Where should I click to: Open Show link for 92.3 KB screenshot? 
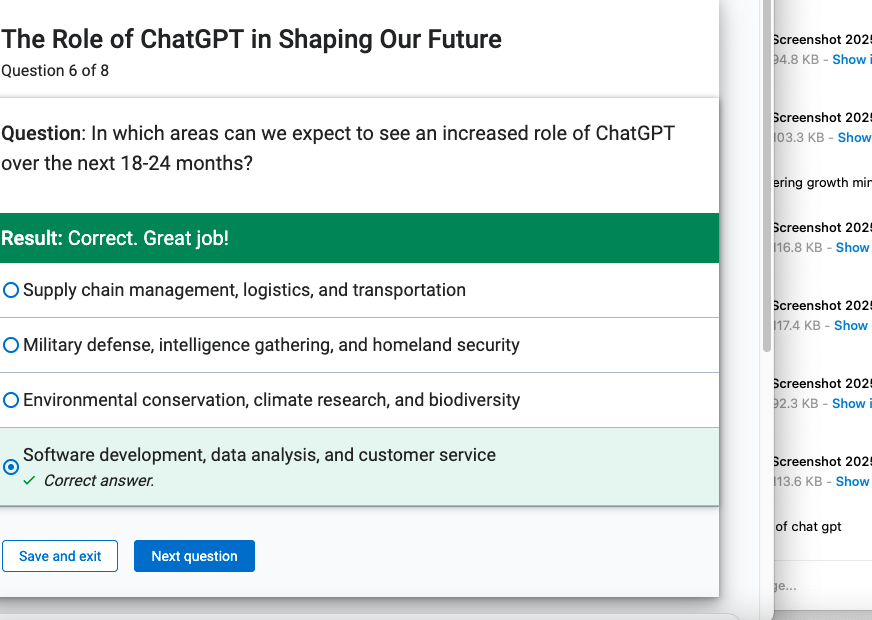tap(851, 403)
